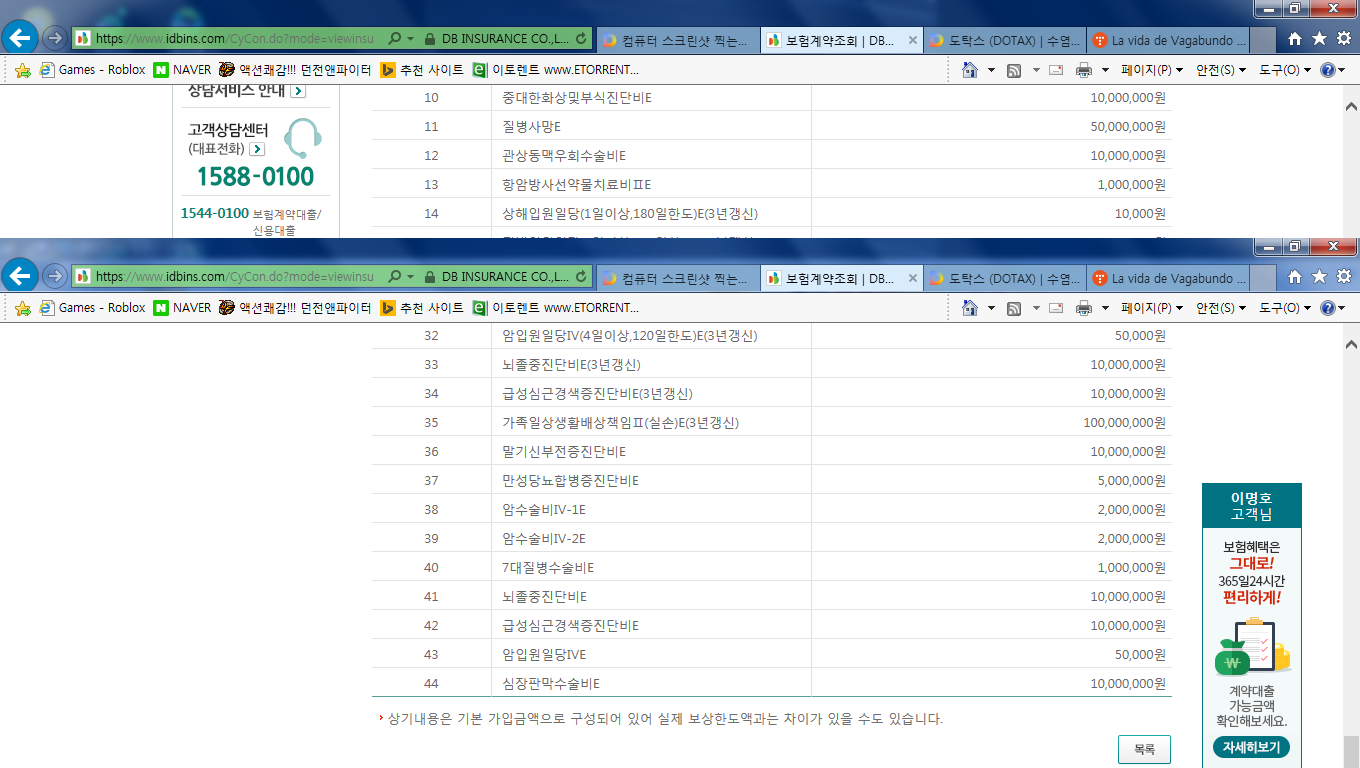1360x768 pixels.
Task: Click the RSS feeds icon in the bottom window
Action: tap(1014, 308)
